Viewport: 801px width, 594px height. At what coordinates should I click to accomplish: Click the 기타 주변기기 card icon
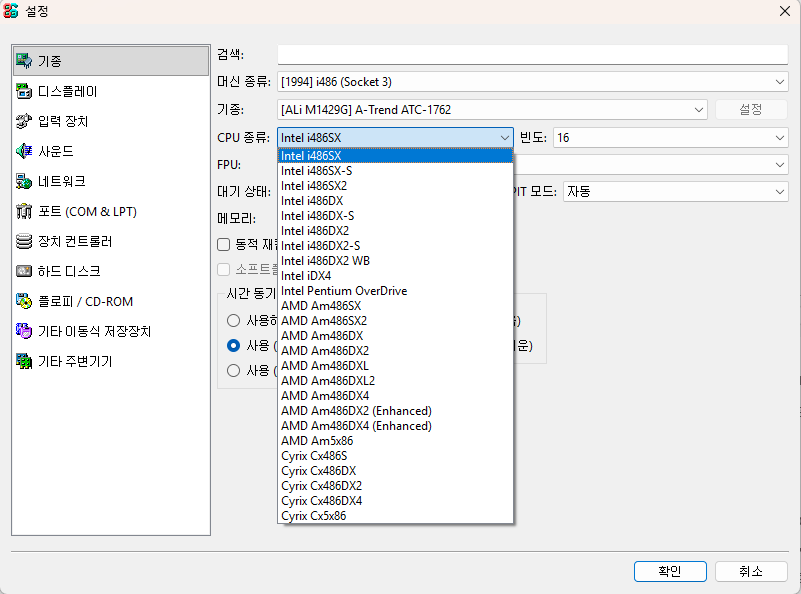tap(23, 361)
